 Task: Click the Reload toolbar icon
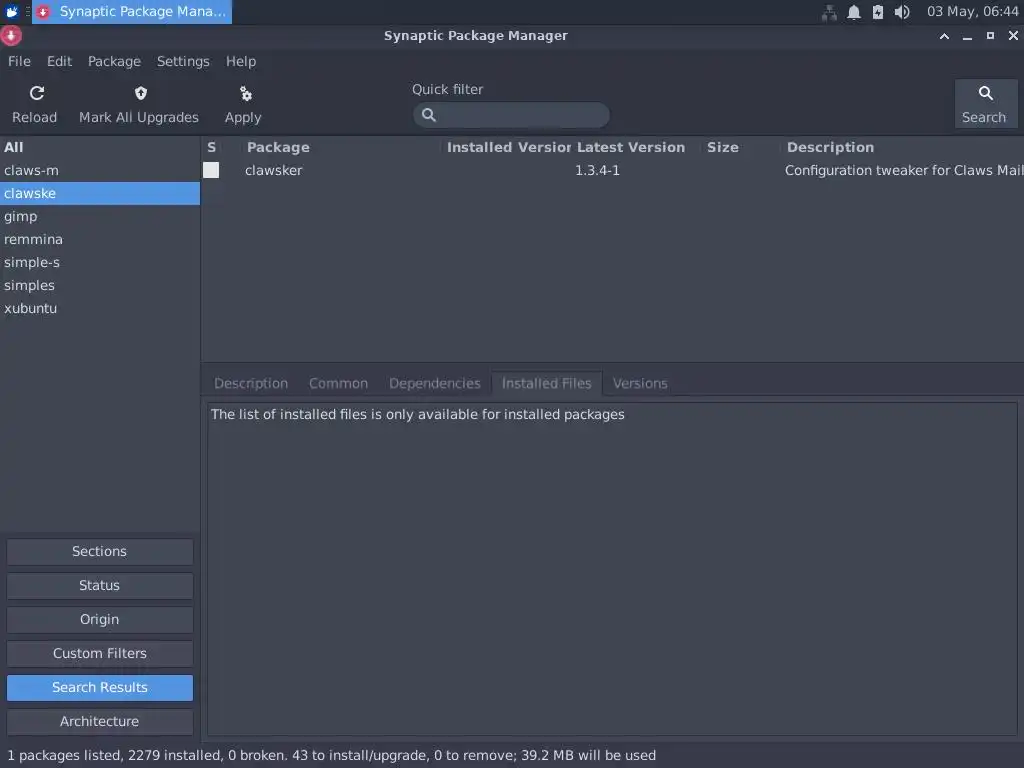pos(37,93)
